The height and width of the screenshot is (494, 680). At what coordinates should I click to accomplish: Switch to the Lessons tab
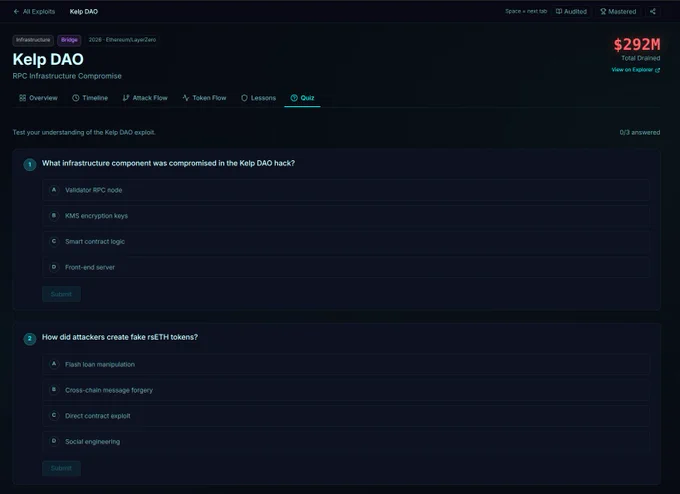pyautogui.click(x=258, y=98)
